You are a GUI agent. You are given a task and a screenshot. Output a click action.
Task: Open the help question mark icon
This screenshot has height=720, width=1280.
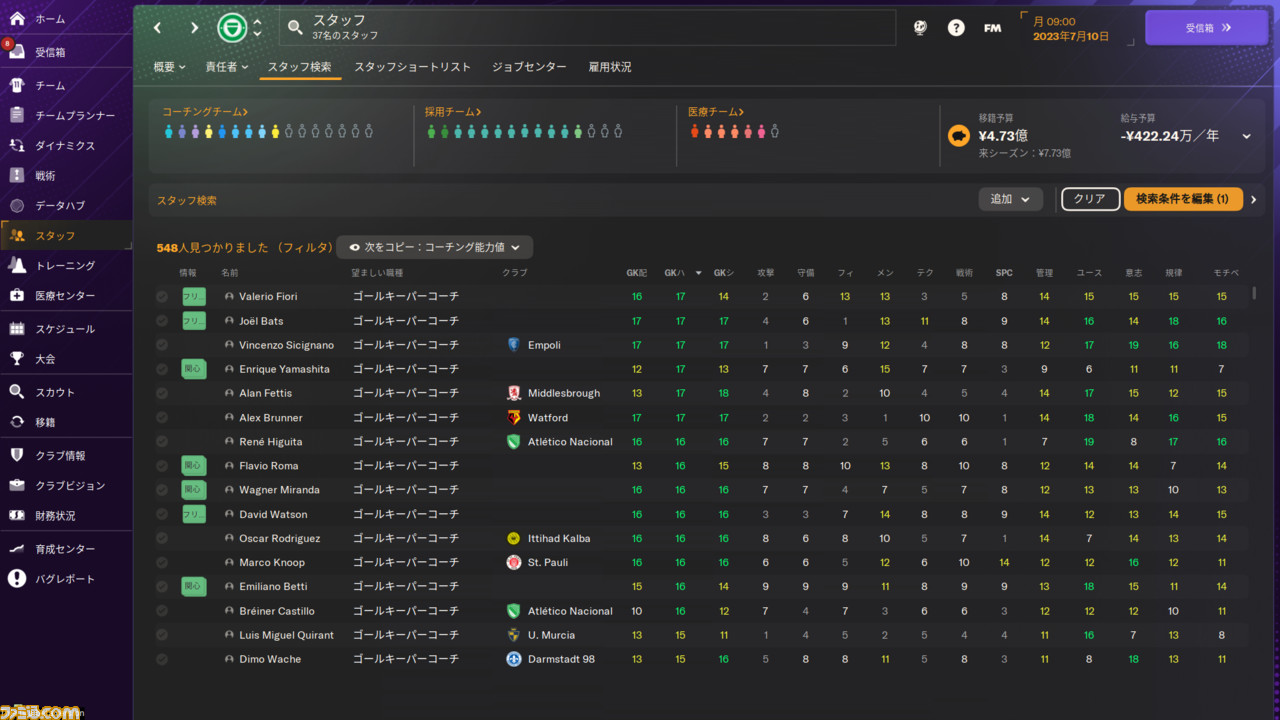956,28
